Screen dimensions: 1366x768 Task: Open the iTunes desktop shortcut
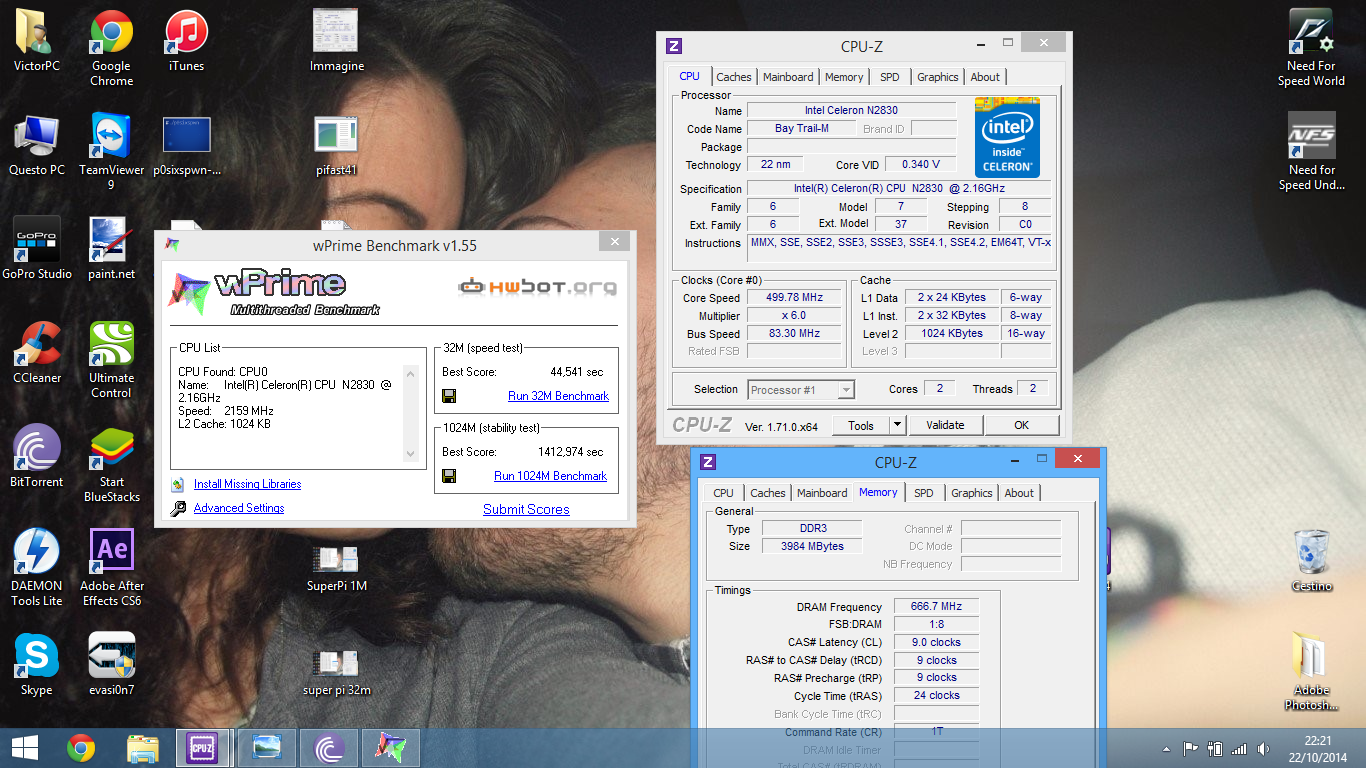coord(186,40)
